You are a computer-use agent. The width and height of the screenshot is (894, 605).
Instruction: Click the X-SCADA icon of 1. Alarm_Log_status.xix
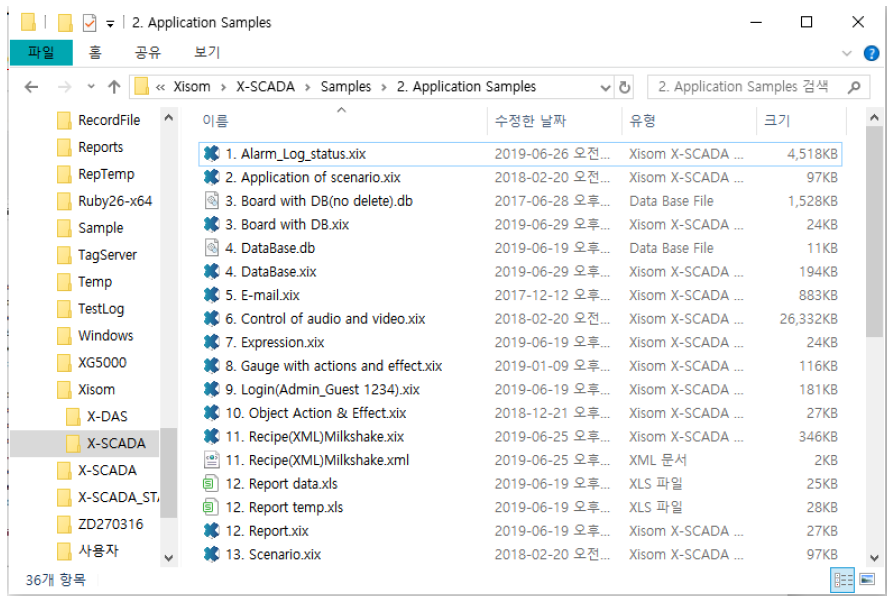tap(212, 154)
